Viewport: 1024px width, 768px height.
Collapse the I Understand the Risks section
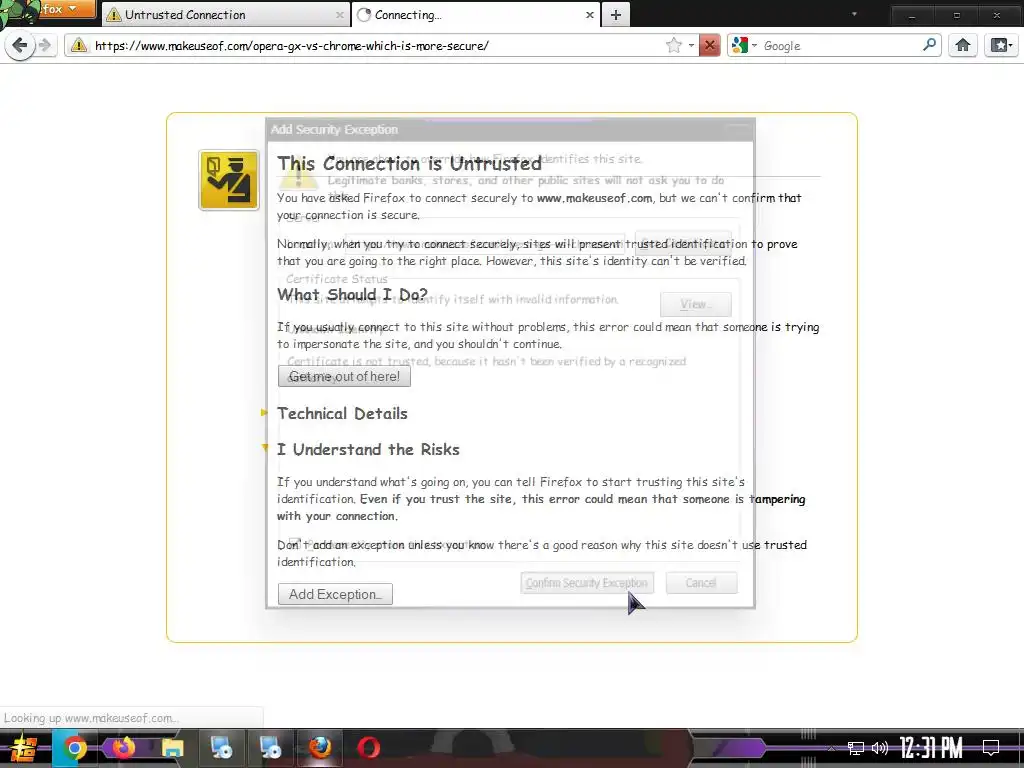[368, 449]
